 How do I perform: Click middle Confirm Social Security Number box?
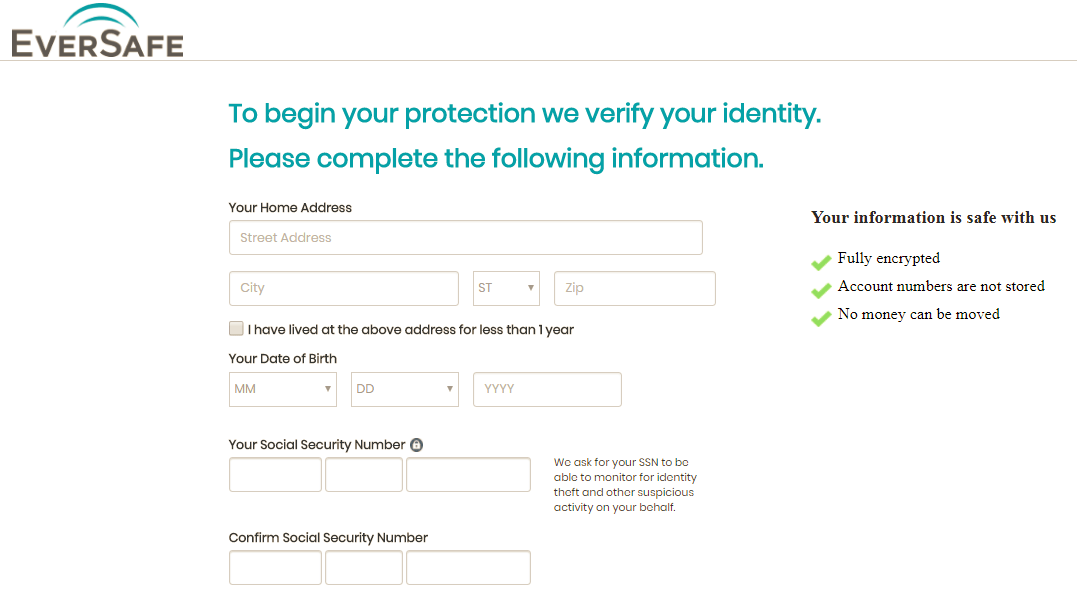click(x=364, y=567)
